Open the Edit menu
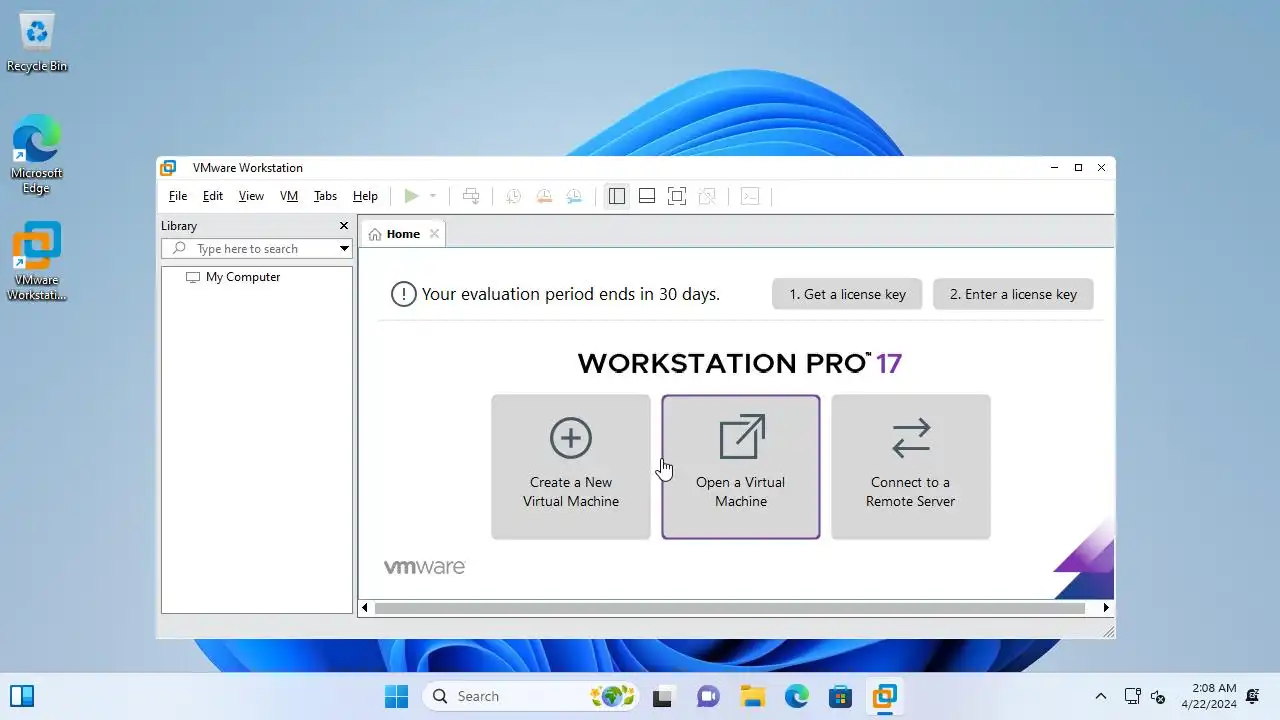Image resolution: width=1280 pixels, height=720 pixels. point(213,196)
